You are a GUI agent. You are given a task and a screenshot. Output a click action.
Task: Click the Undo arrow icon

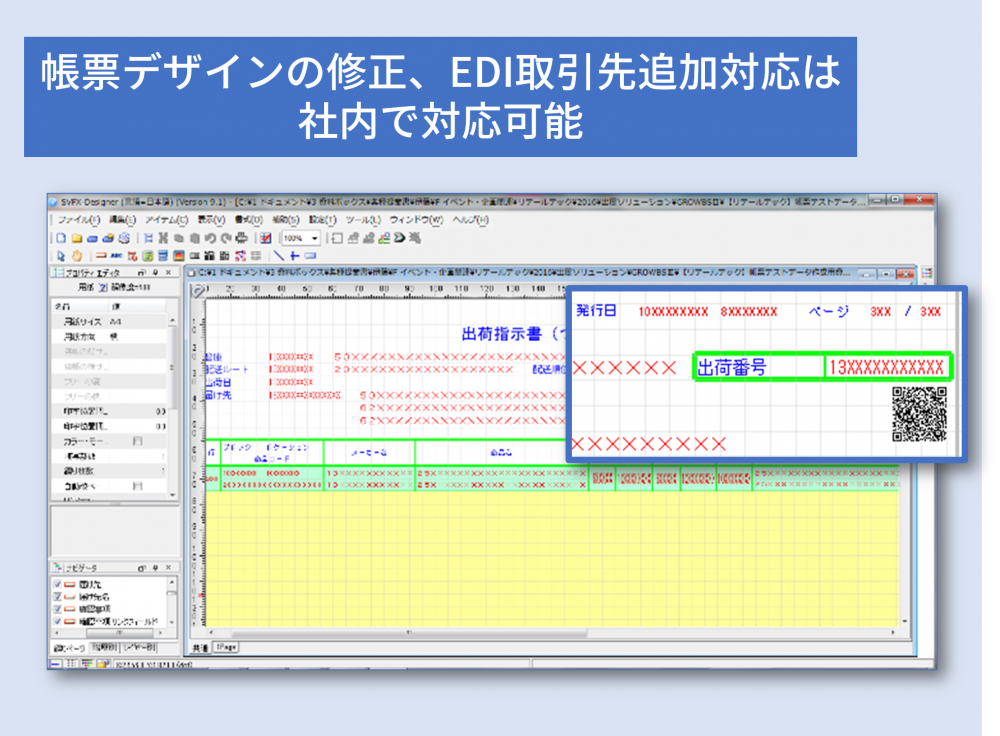click(210, 238)
